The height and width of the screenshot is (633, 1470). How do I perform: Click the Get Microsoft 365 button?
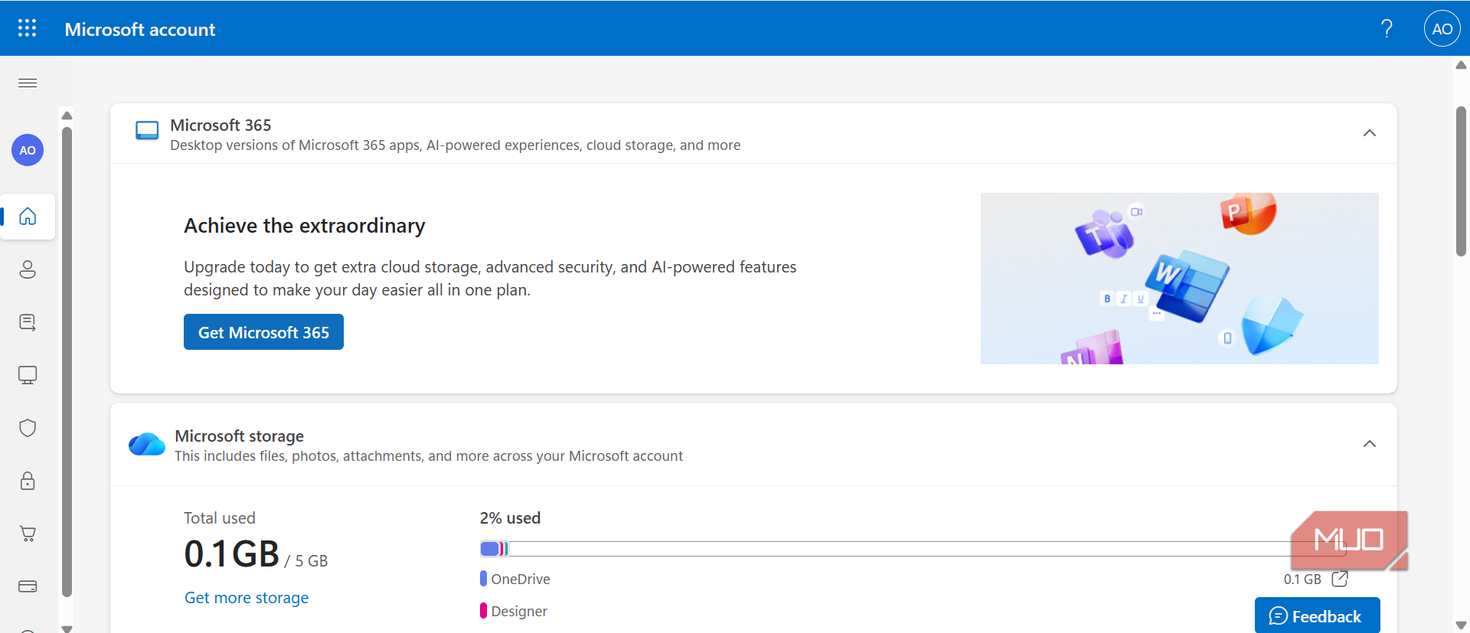[264, 332]
